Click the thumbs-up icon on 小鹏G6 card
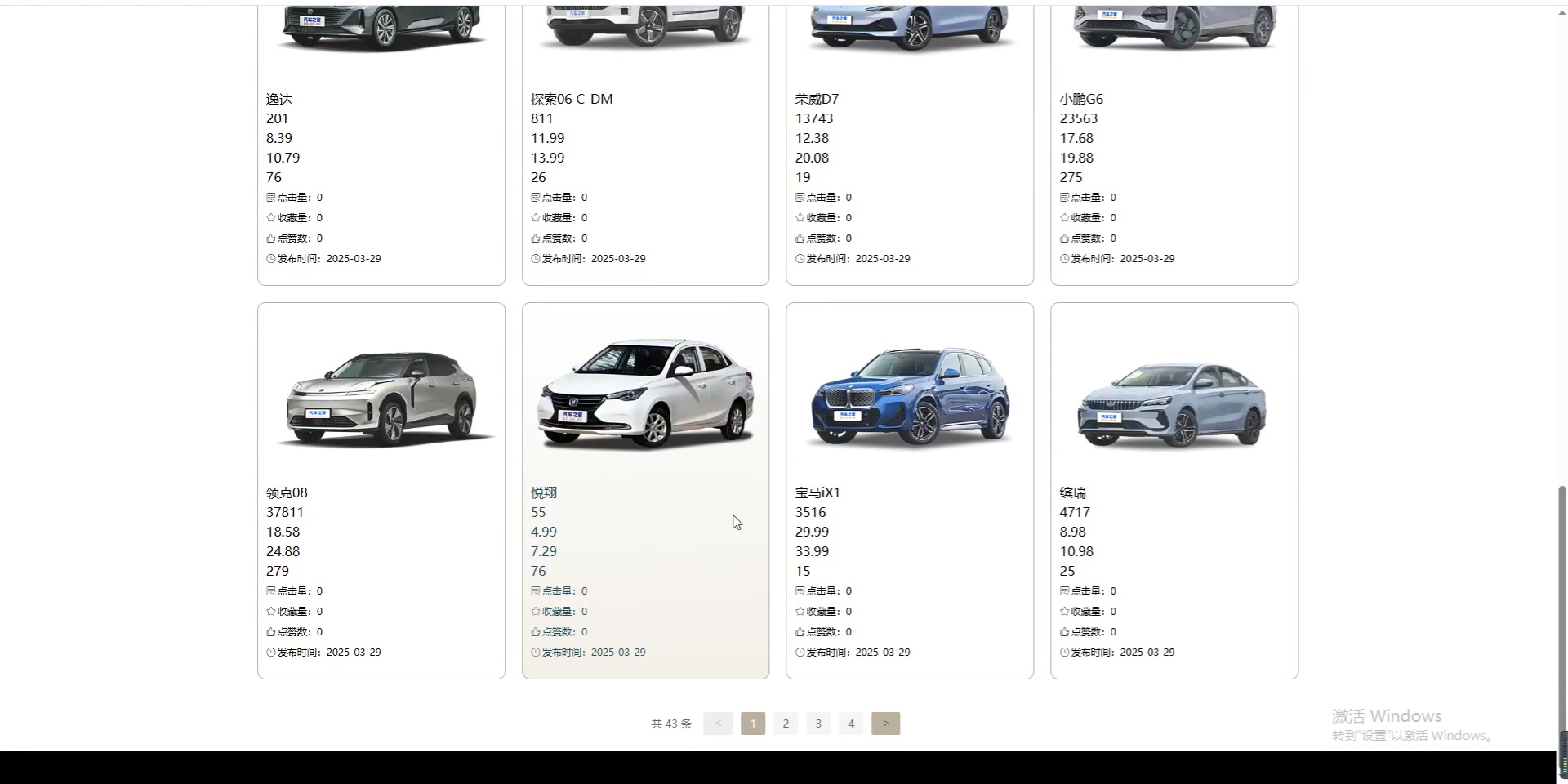The width and height of the screenshot is (1568, 784). tap(1065, 238)
